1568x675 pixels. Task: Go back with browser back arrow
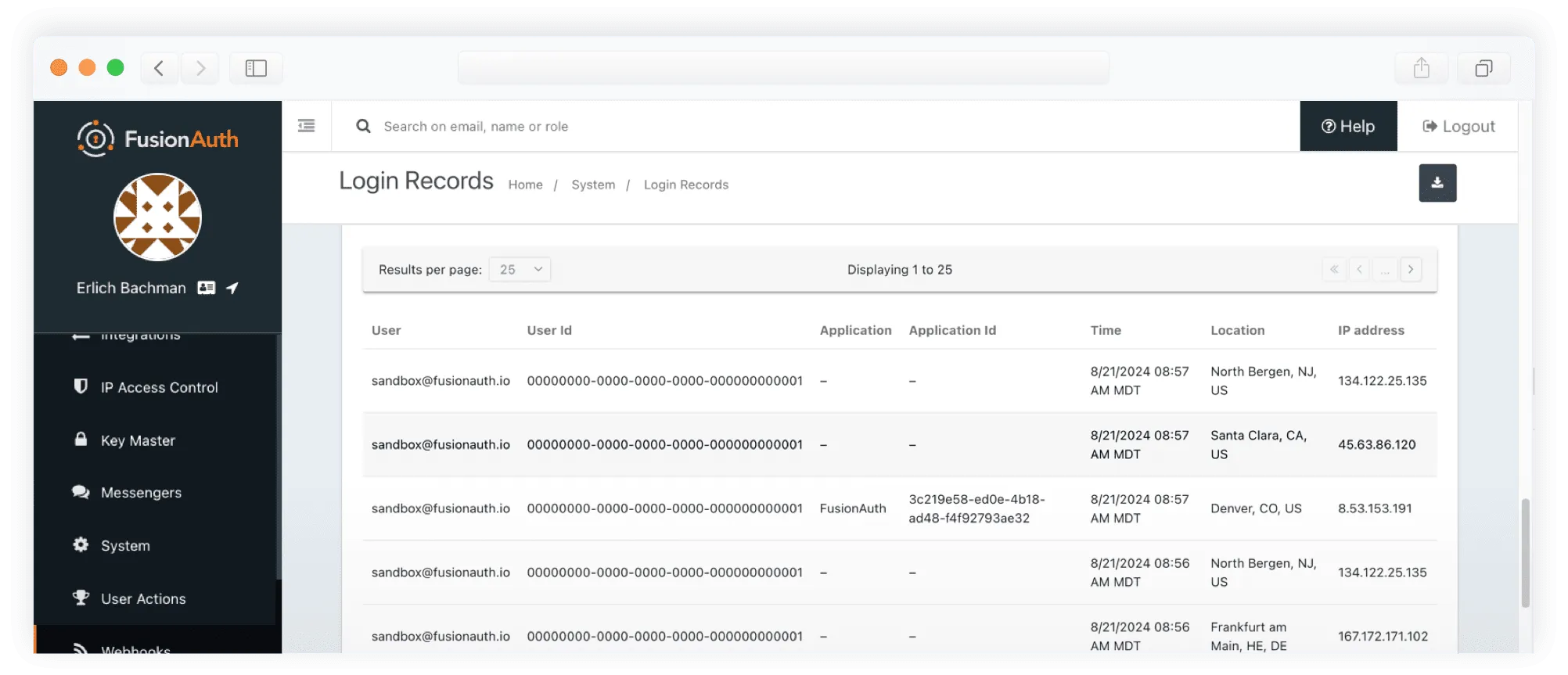coord(159,68)
